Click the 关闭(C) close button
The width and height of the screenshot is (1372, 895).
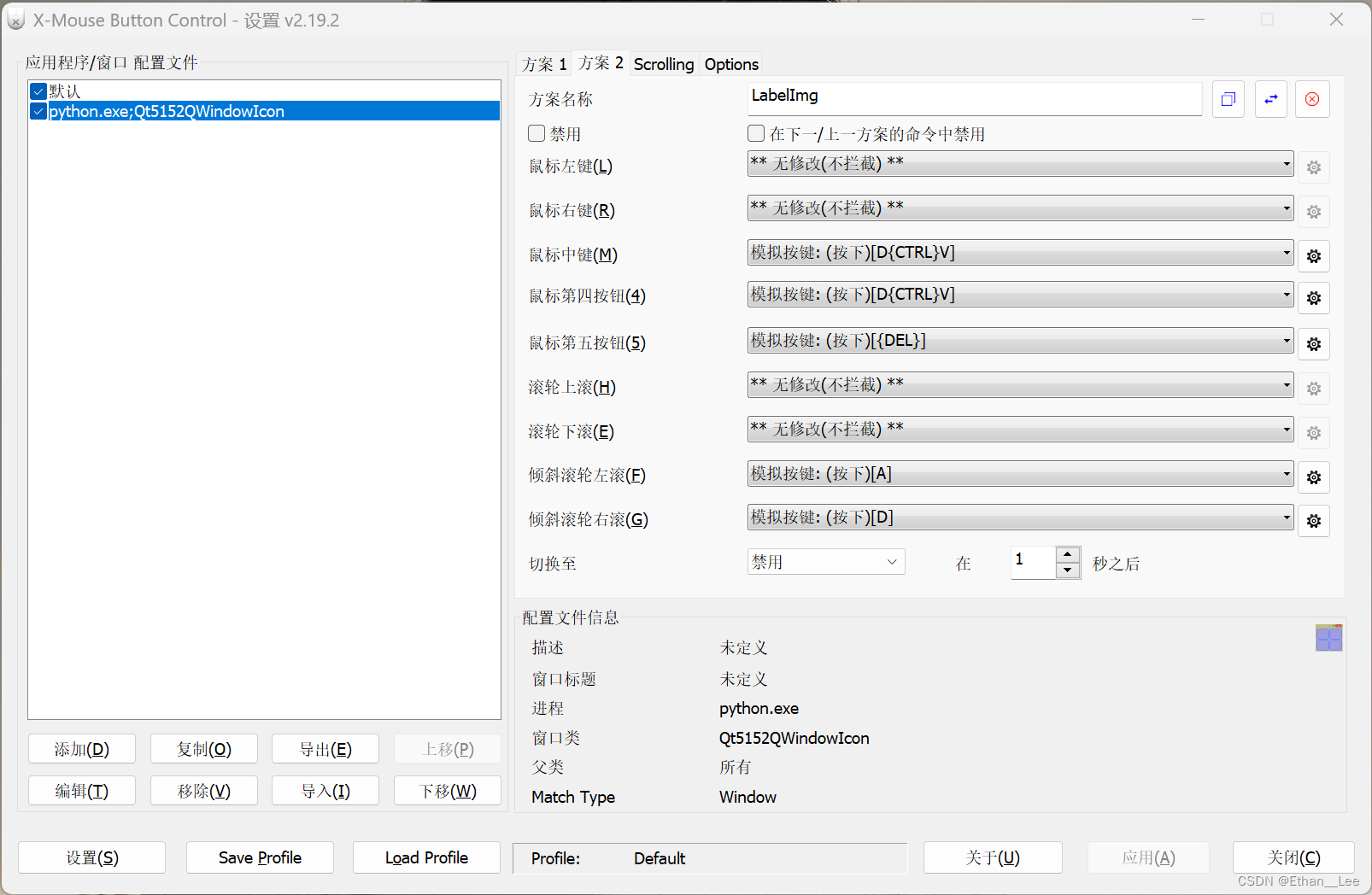click(1293, 857)
